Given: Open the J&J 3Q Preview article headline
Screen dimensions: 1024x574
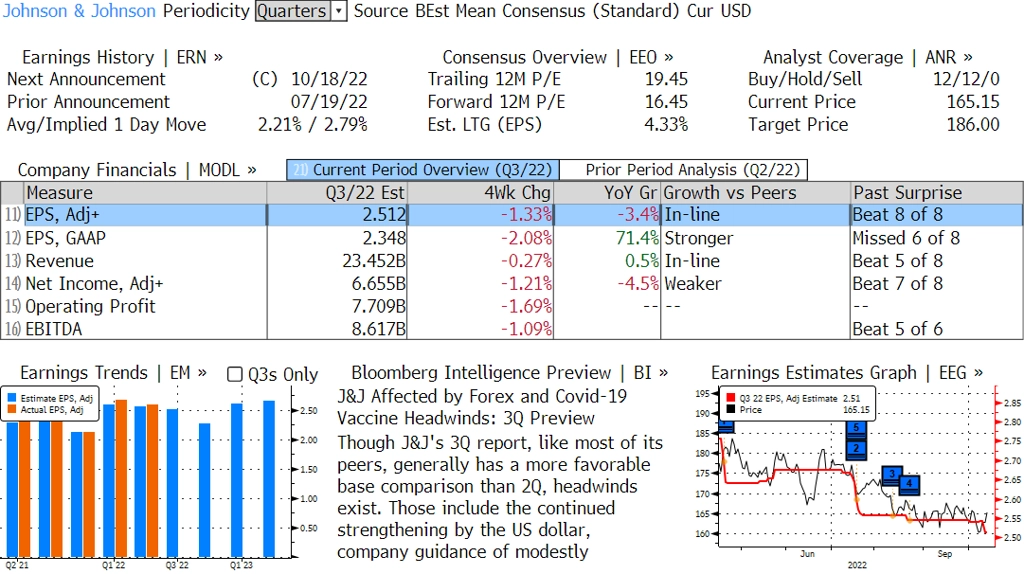Looking at the screenshot, I should (x=482, y=407).
